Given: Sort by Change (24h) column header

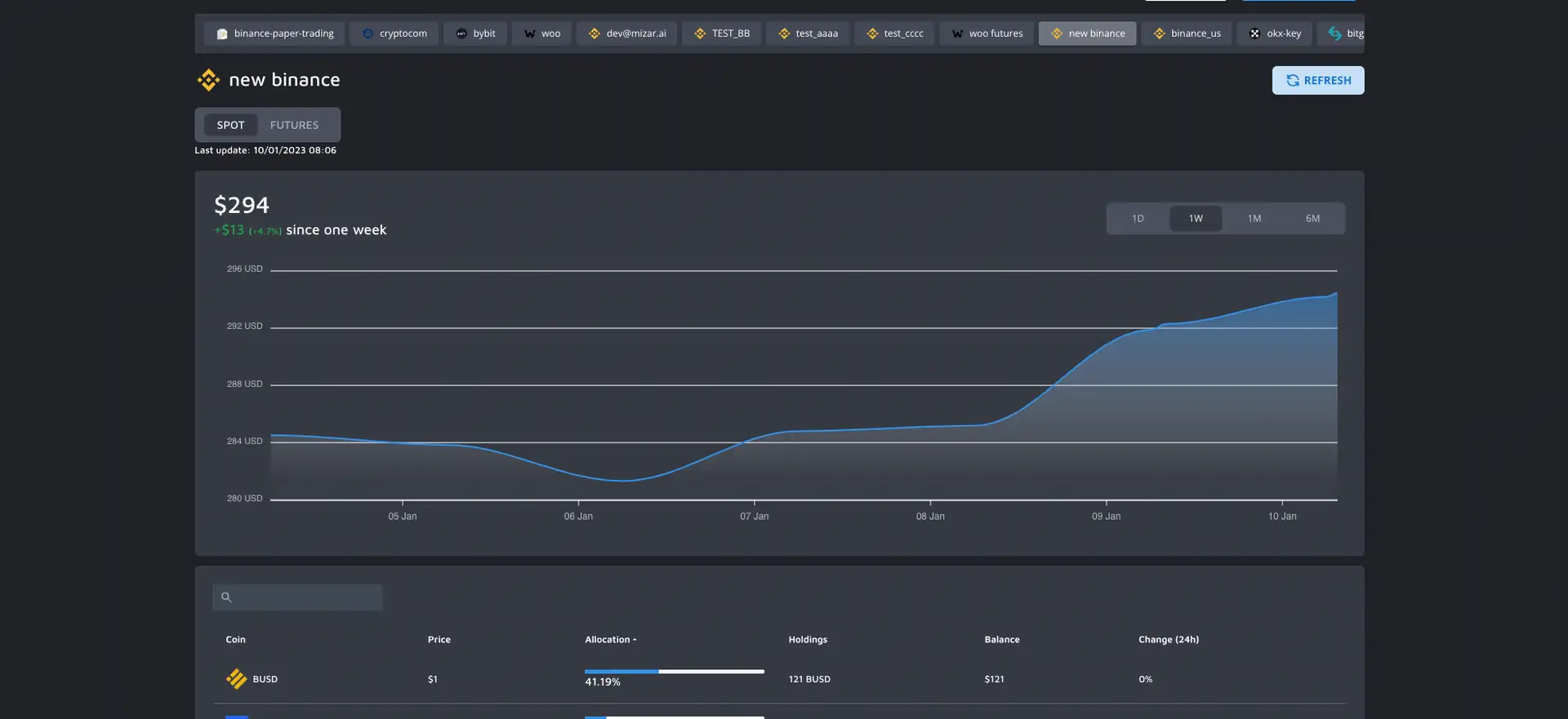Looking at the screenshot, I should pyautogui.click(x=1168, y=640).
